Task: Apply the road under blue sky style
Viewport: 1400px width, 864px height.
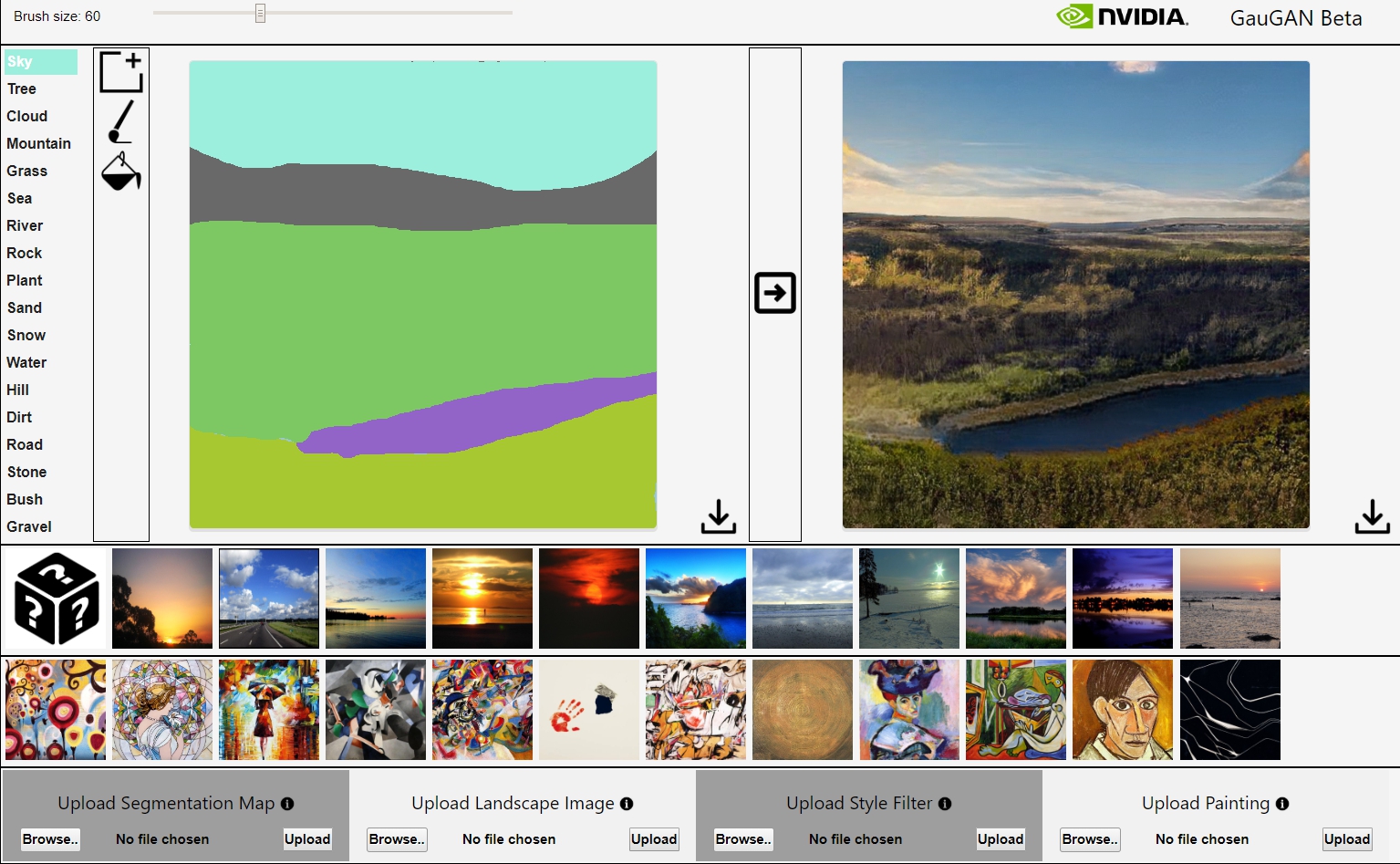Action: (269, 599)
